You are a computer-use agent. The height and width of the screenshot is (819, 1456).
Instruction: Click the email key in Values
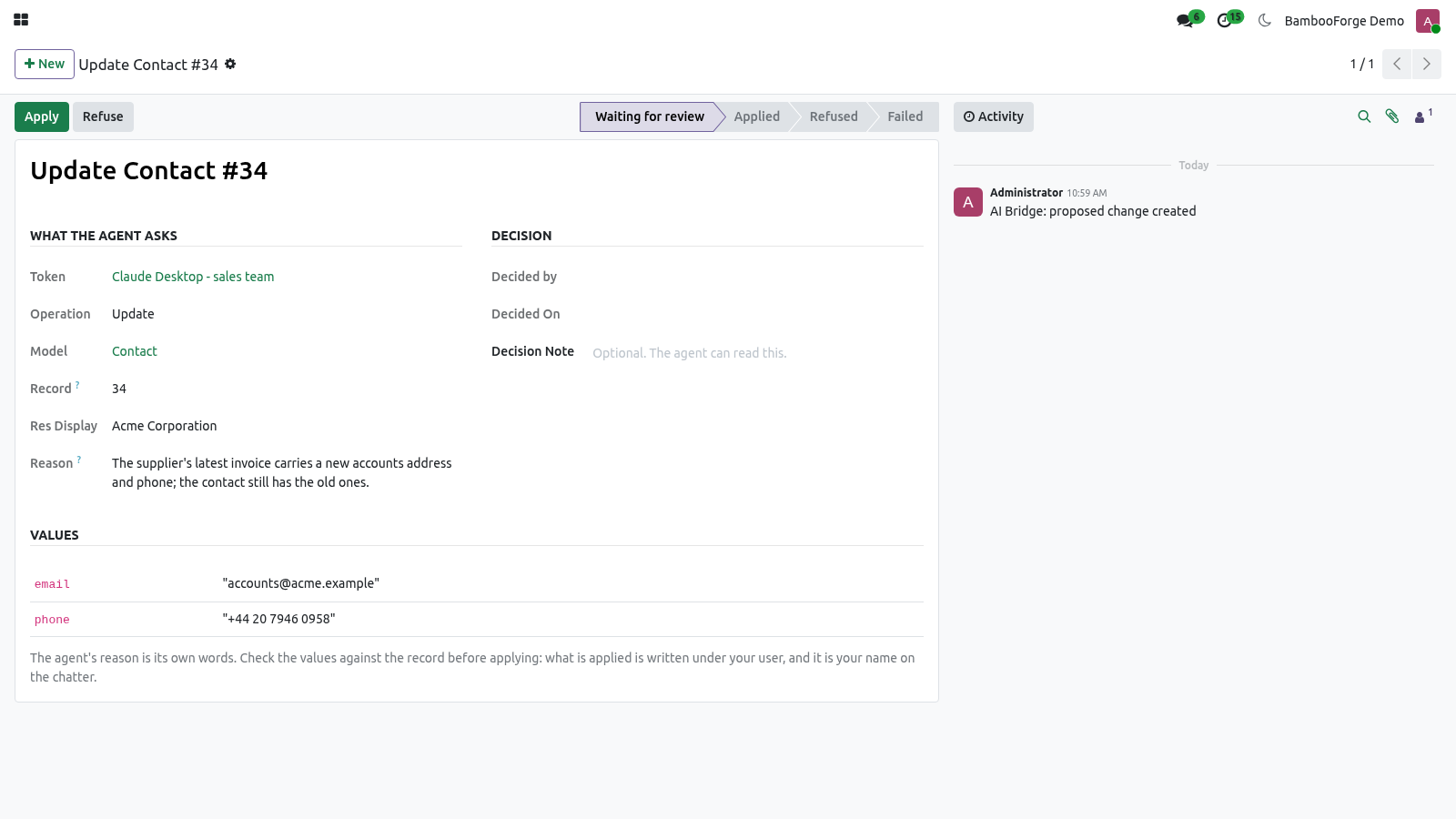click(52, 584)
